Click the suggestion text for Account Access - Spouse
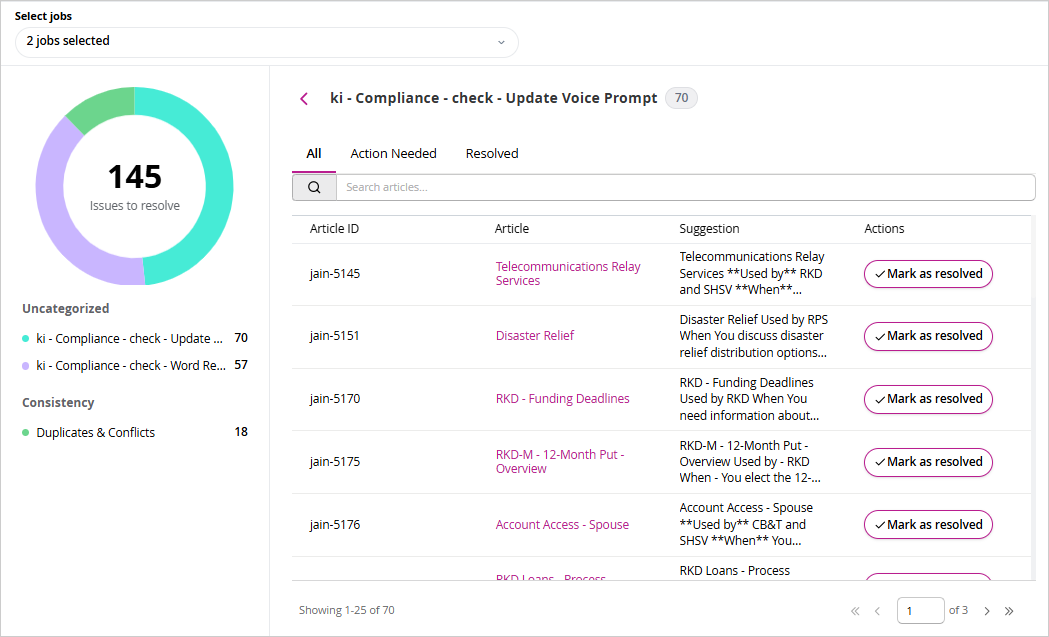Screen dimensions: 1049x637 747,525
